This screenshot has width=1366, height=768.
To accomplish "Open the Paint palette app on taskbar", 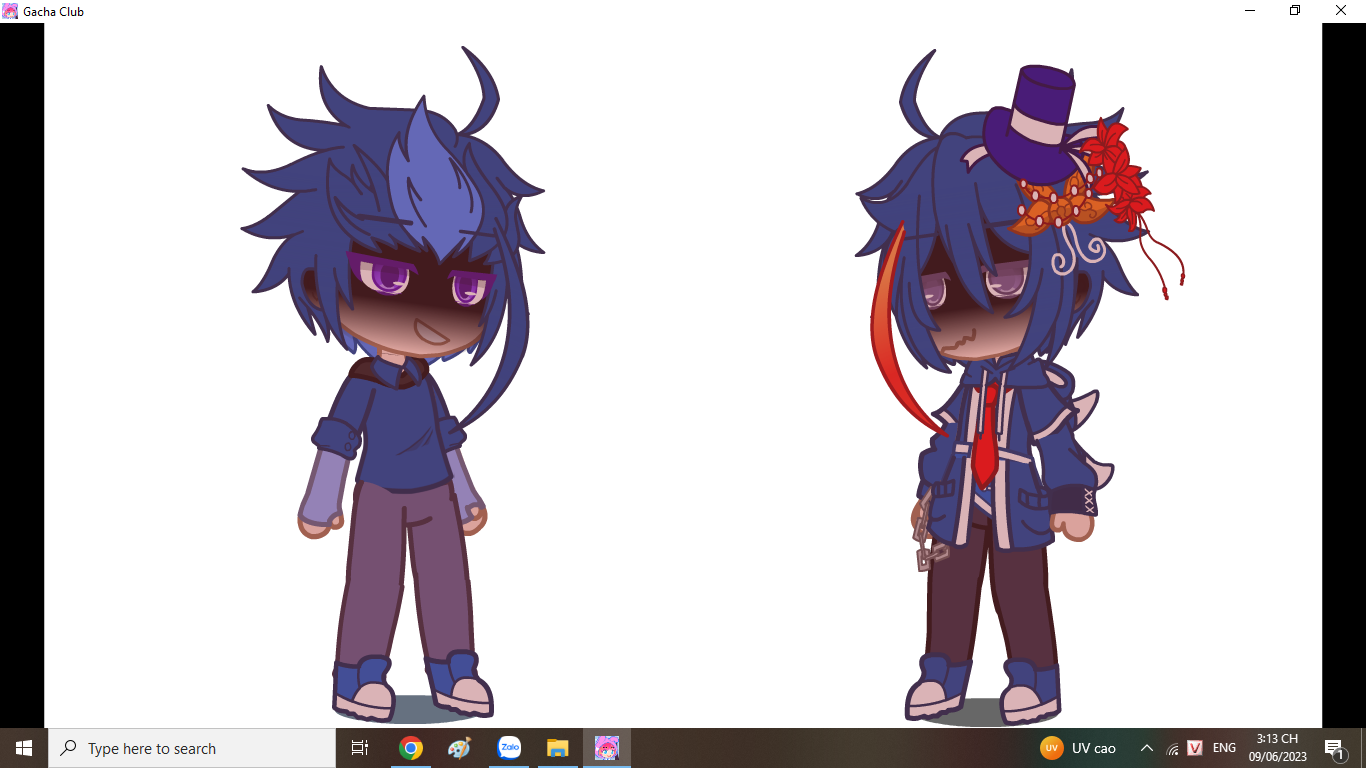I will 459,748.
